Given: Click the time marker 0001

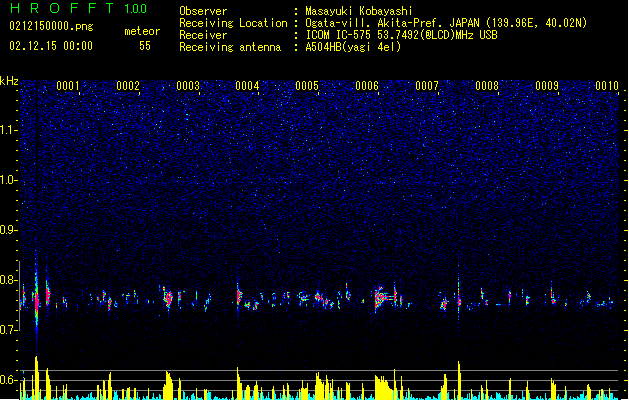Looking at the screenshot, I should [x=68, y=86].
